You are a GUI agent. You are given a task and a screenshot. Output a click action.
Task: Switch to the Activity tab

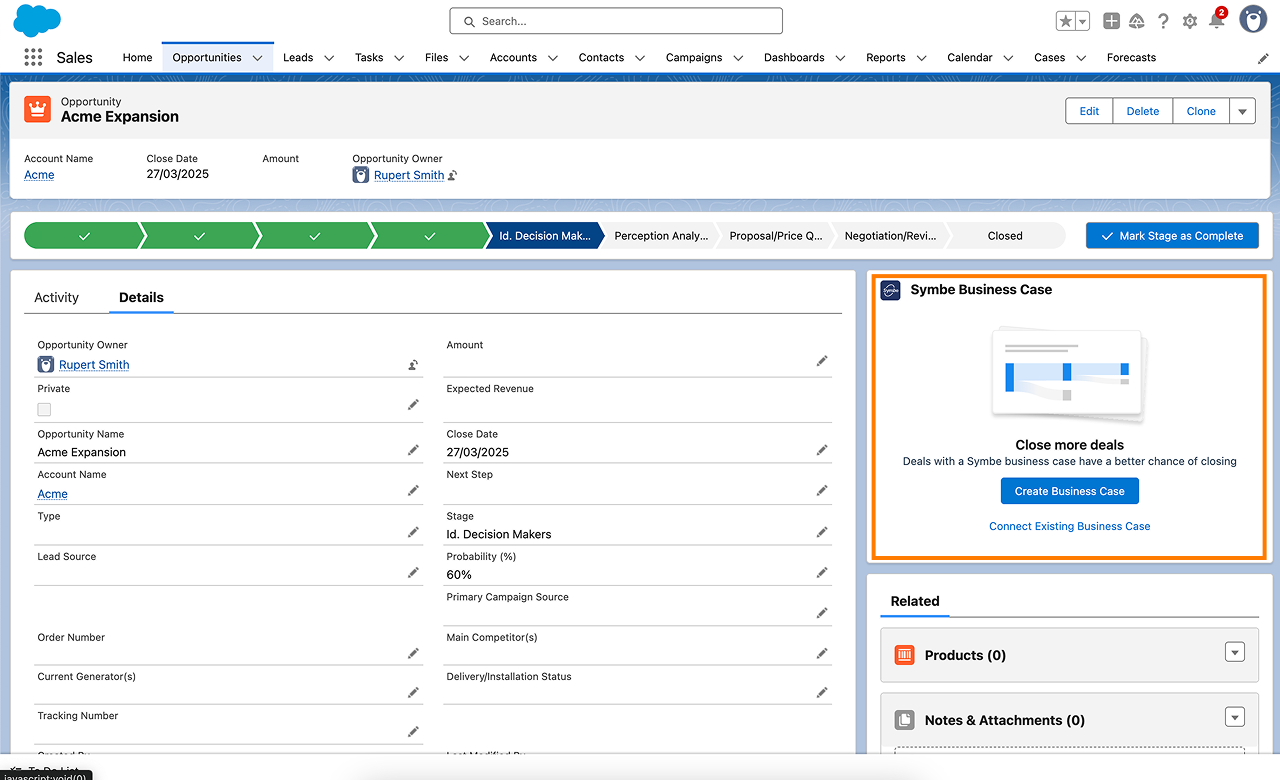coord(56,297)
